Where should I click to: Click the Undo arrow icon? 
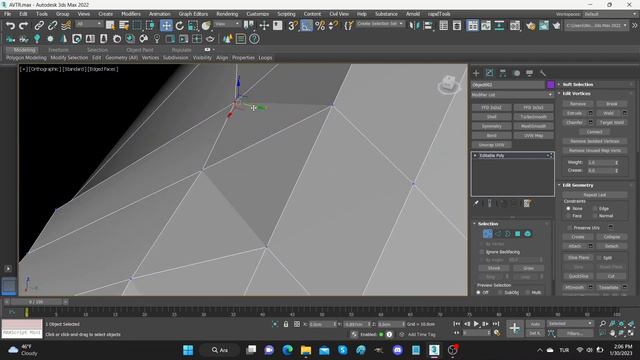(10, 26)
